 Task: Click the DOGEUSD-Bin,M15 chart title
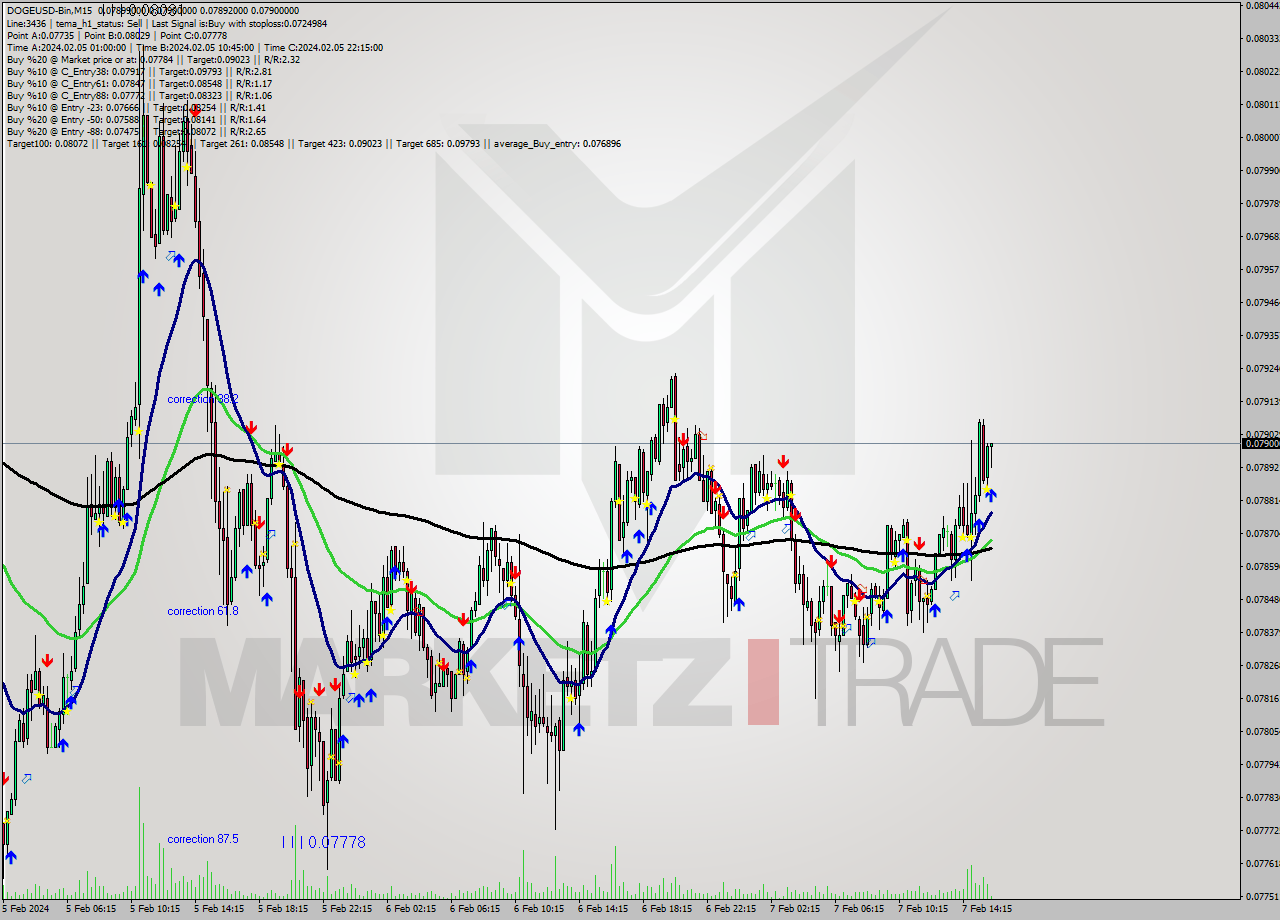click(x=50, y=11)
